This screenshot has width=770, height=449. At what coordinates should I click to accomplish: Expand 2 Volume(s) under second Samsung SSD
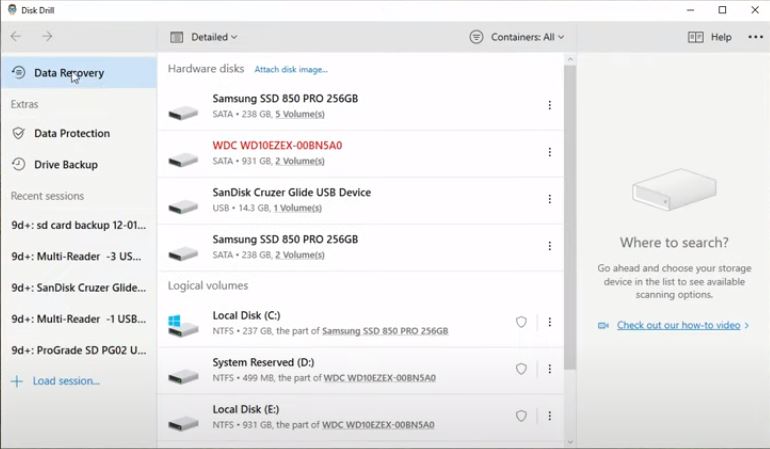point(300,255)
